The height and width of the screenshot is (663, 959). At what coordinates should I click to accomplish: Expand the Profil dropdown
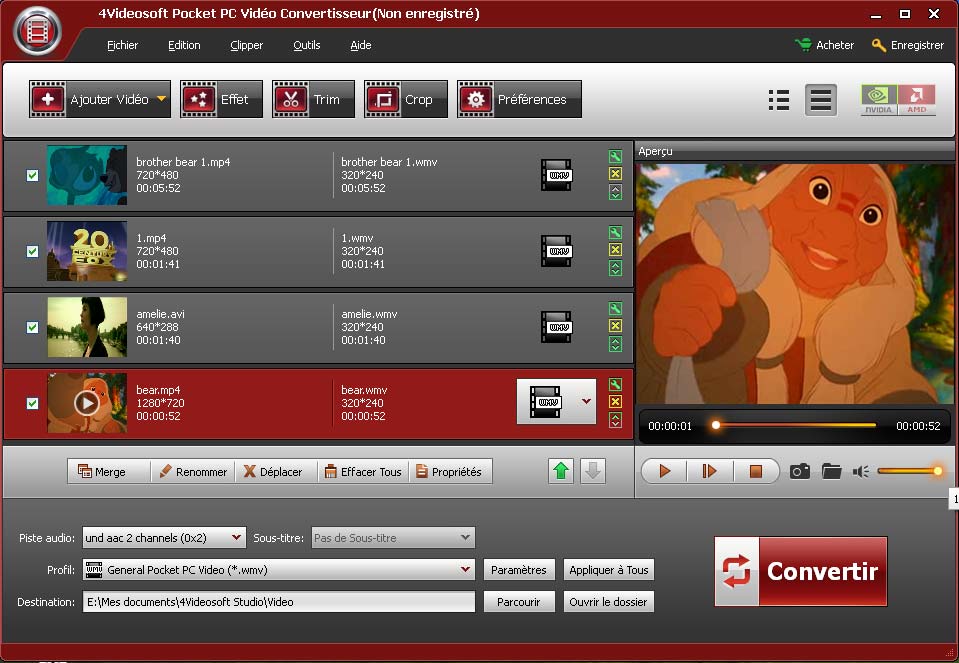(465, 570)
